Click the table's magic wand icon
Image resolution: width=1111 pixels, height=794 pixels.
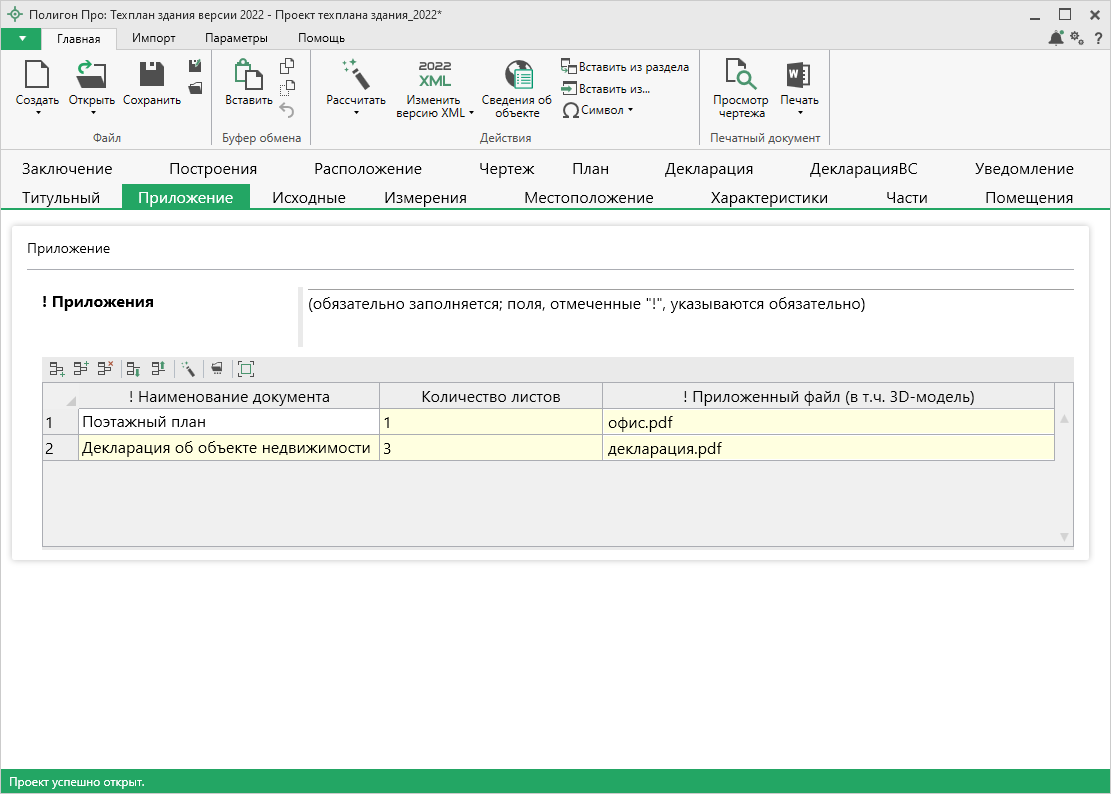point(188,369)
